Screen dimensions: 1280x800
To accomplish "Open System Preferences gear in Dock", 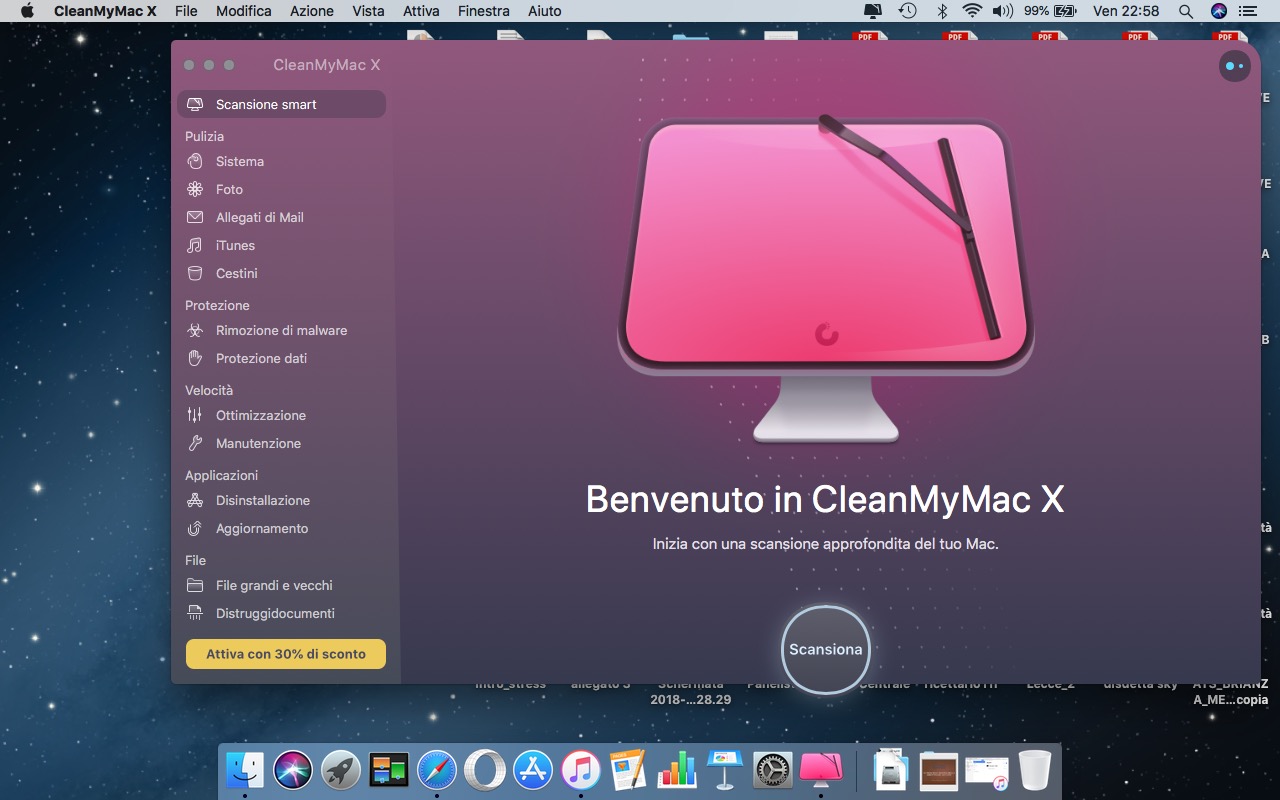I will click(773, 770).
